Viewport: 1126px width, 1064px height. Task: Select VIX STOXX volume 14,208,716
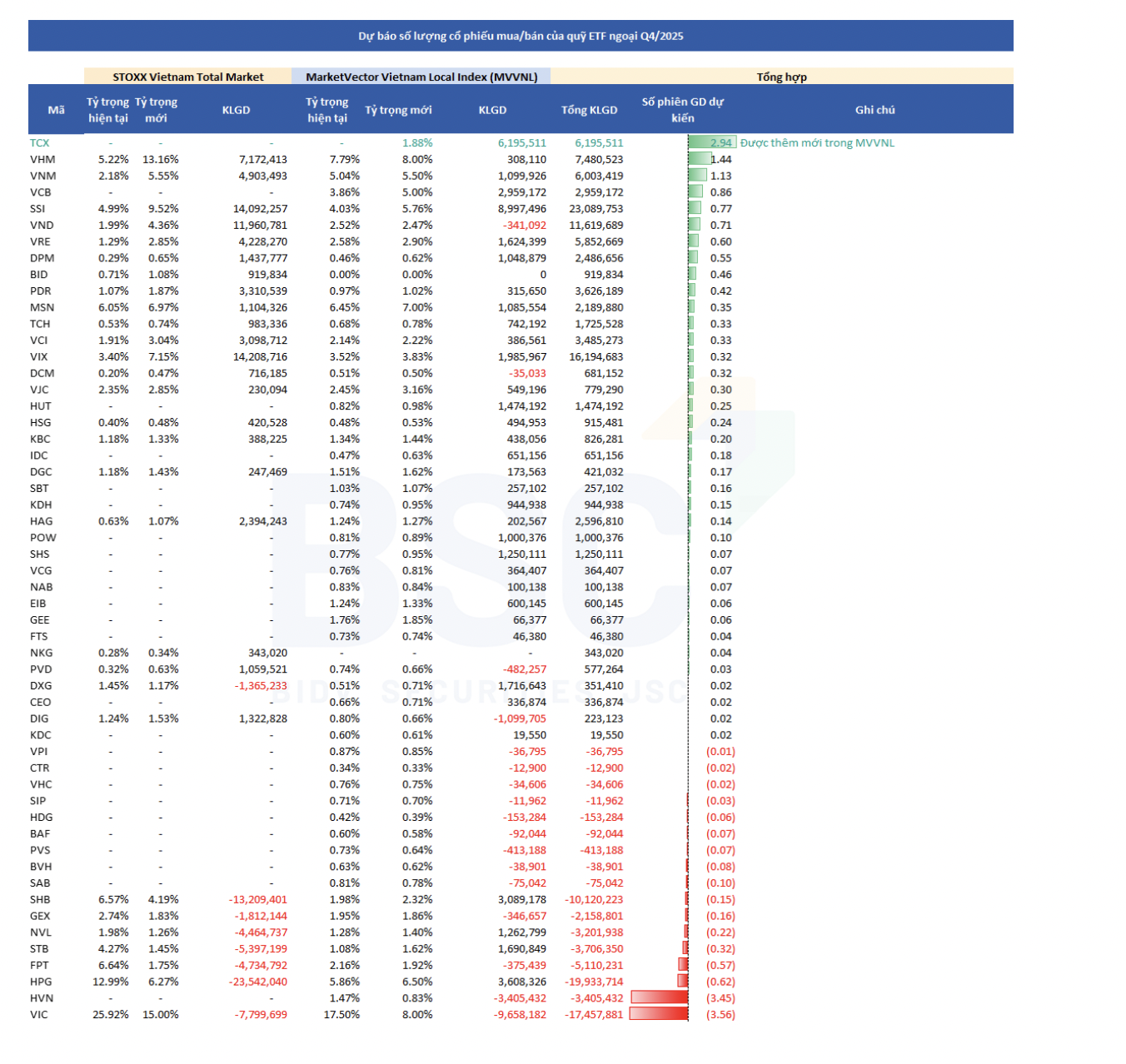(260, 357)
